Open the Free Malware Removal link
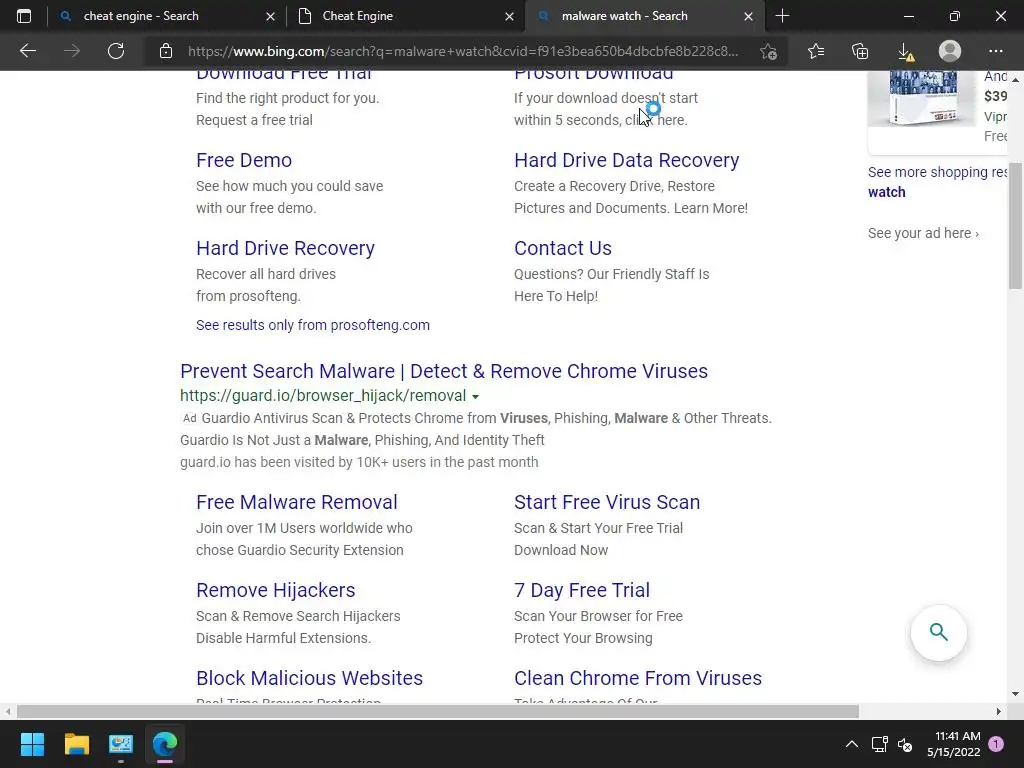The height and width of the screenshot is (768, 1024). (x=296, y=502)
